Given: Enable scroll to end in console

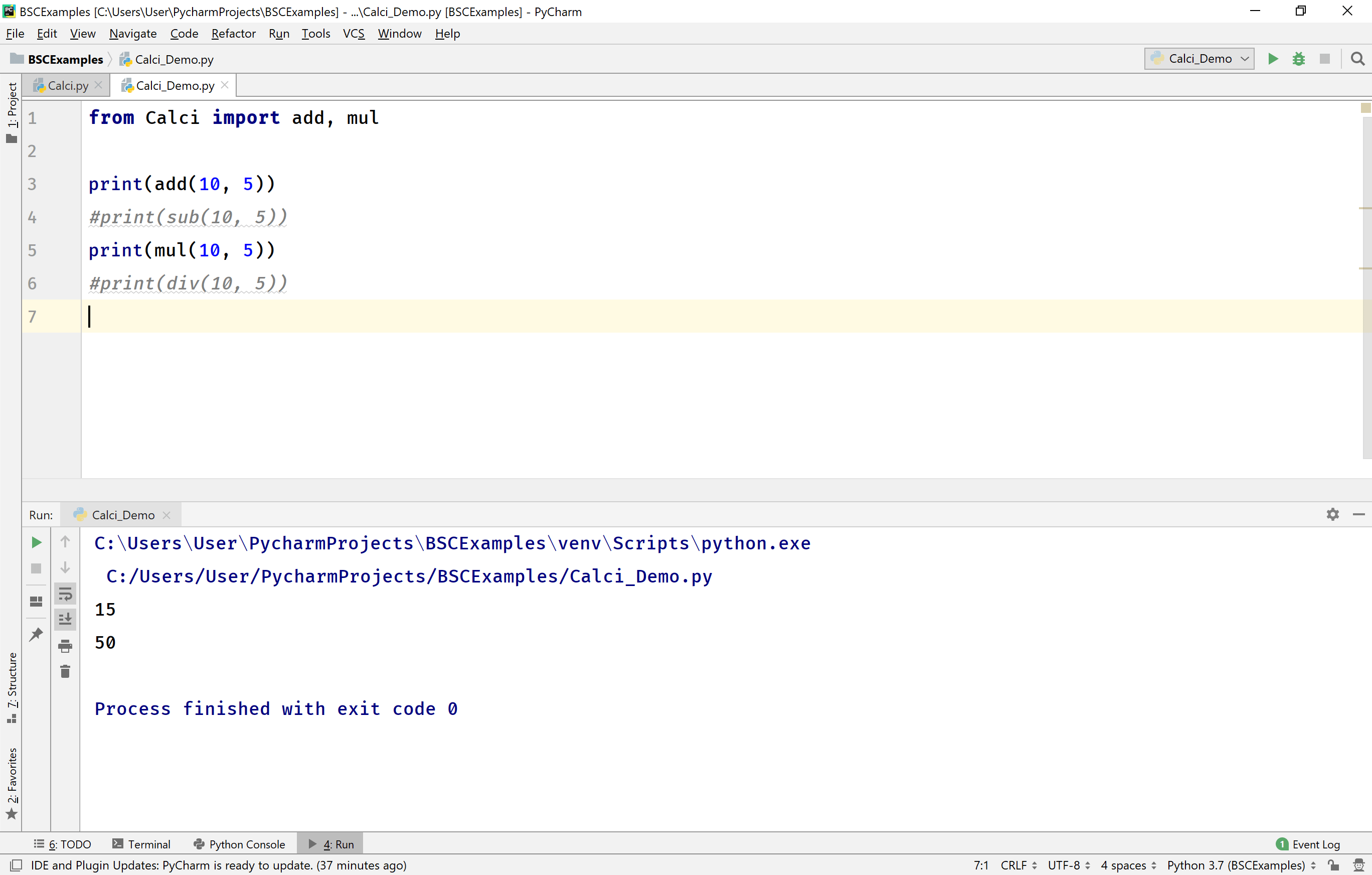Looking at the screenshot, I should pos(65,619).
